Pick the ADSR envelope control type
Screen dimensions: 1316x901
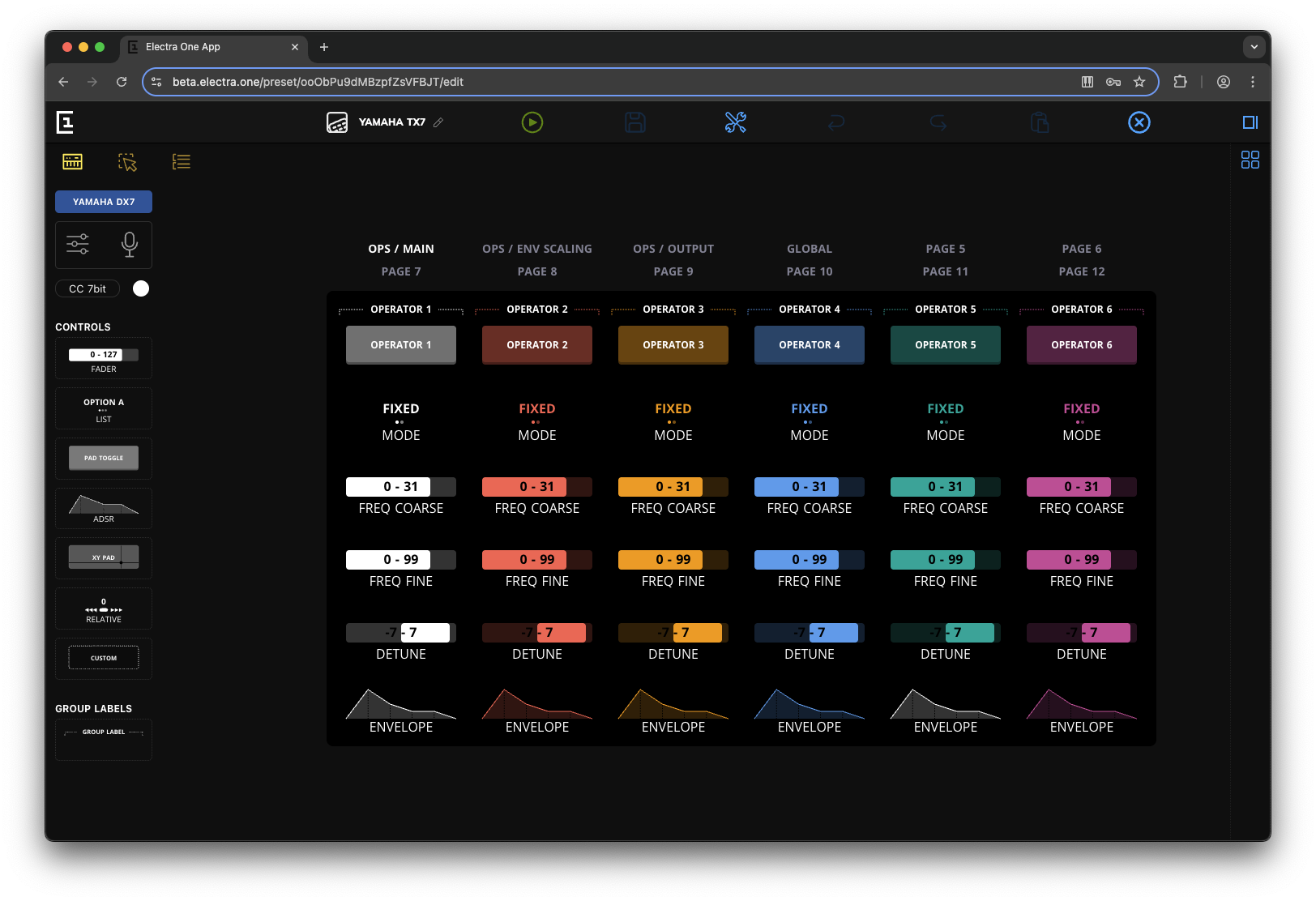[x=104, y=509]
